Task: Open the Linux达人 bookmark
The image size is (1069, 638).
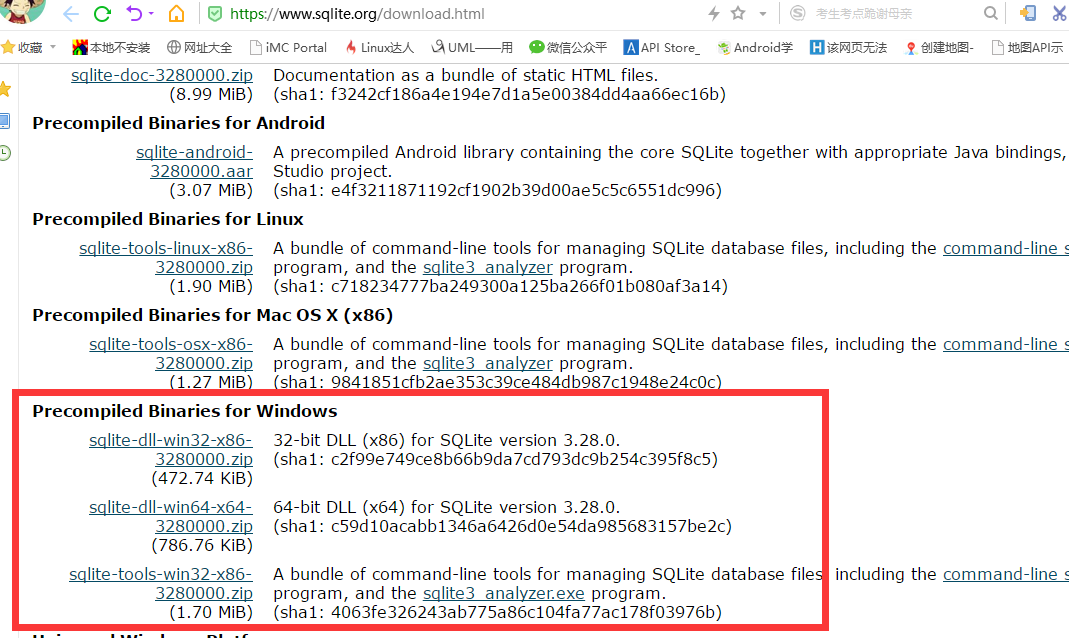Action: pyautogui.click(x=379, y=47)
